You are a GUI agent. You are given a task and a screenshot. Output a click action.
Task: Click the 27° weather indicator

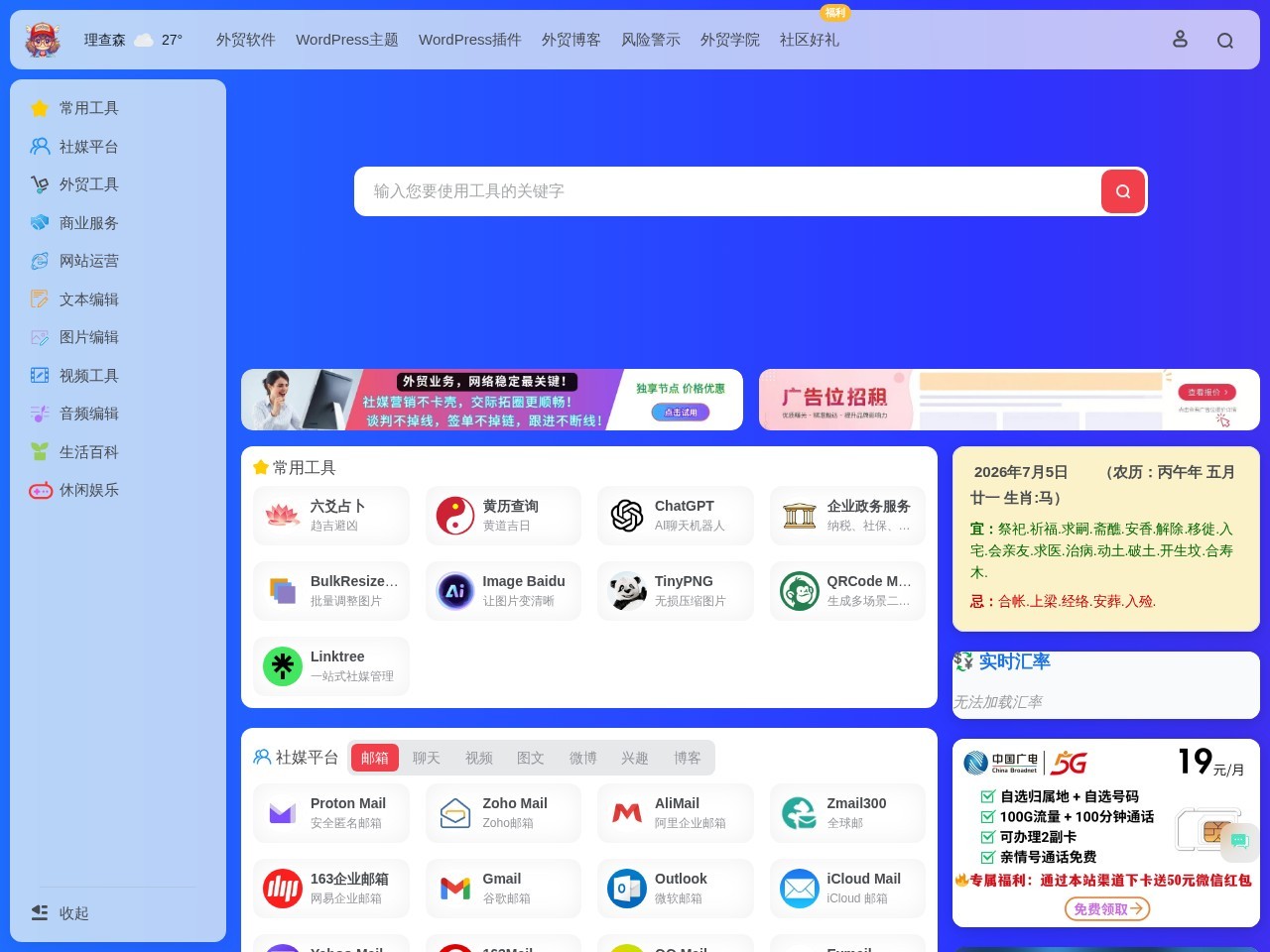click(172, 40)
